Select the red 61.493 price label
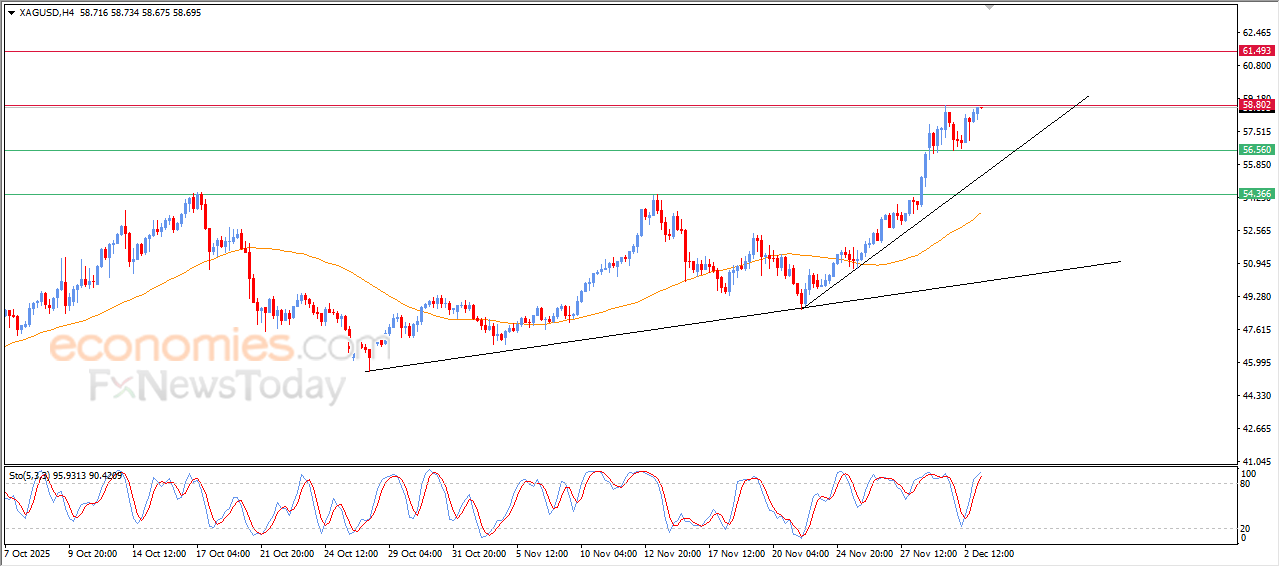 1256,51
